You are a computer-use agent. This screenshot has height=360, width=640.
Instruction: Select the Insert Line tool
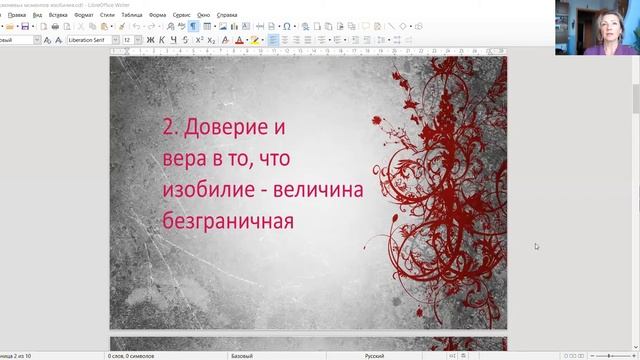[x=391, y=27]
